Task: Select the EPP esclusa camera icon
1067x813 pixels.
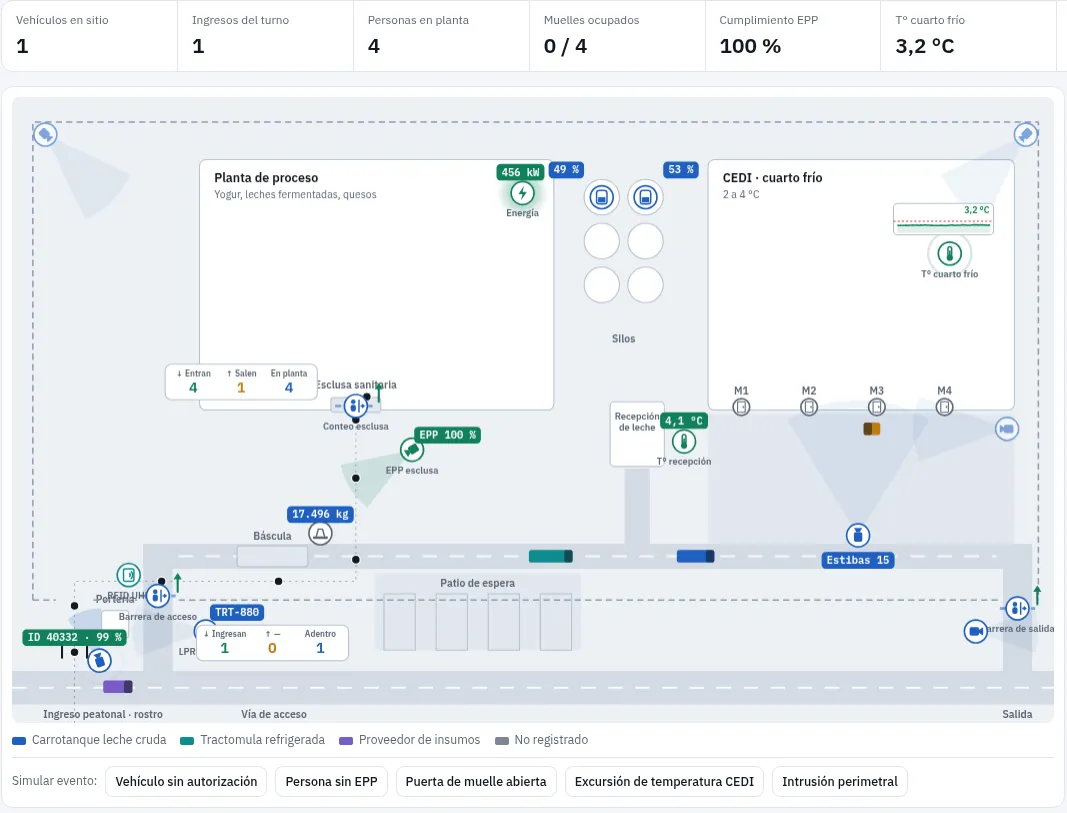Action: (x=412, y=450)
